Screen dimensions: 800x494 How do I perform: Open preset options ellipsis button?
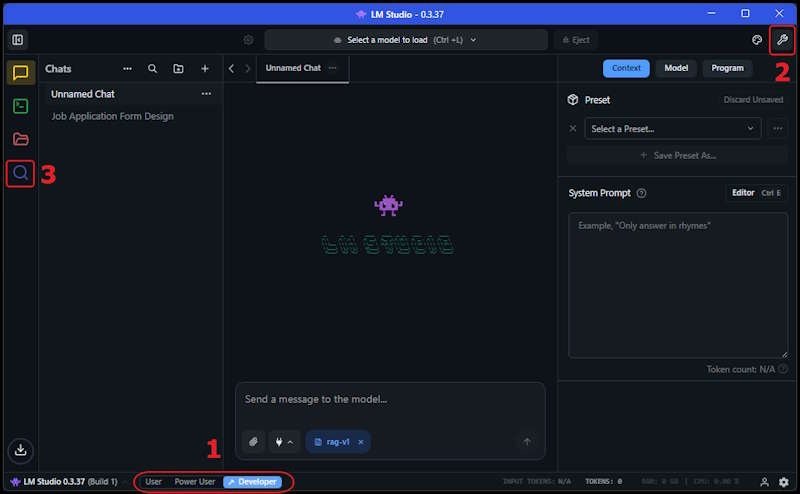[778, 129]
